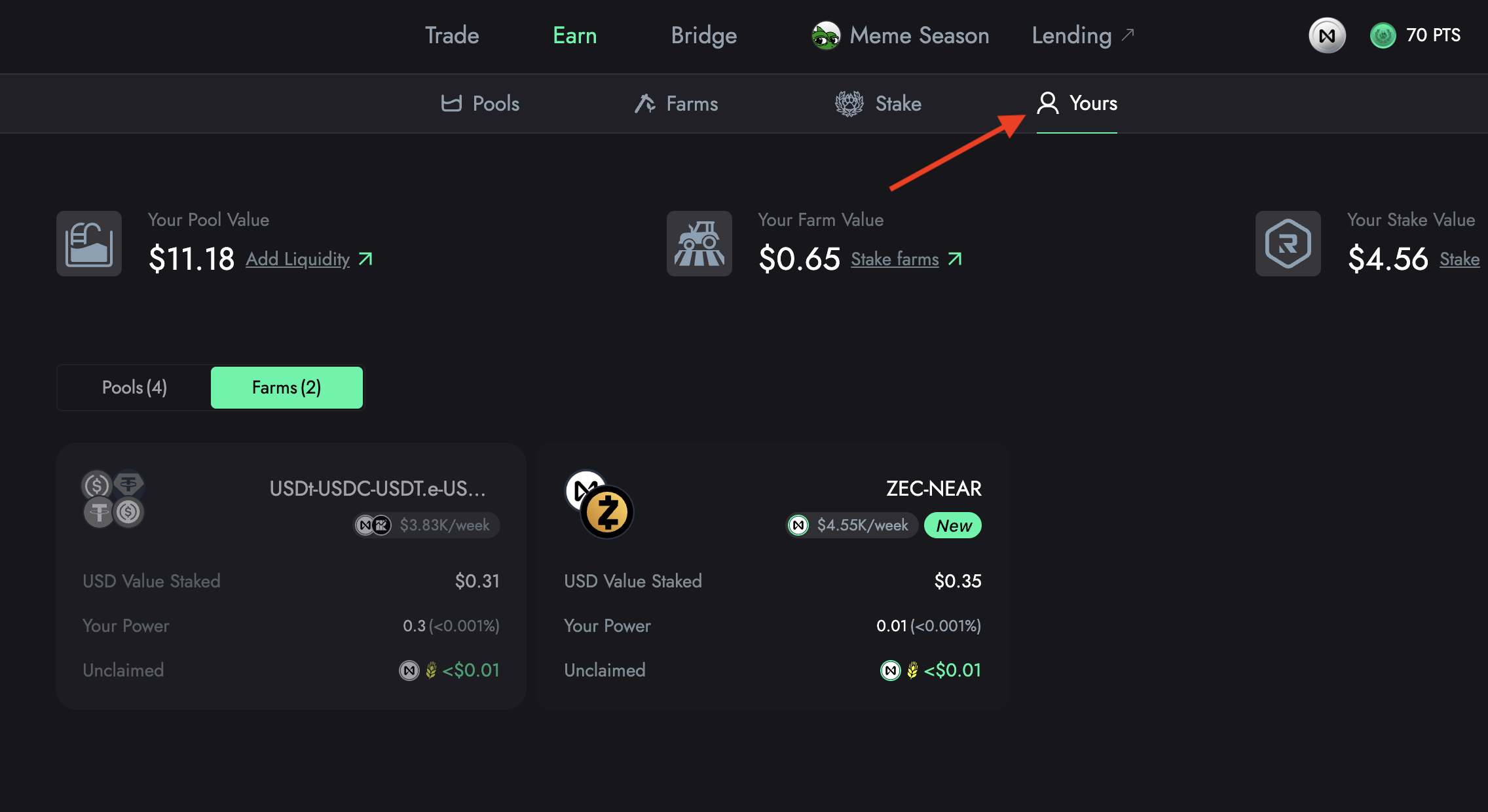The image size is (1488, 812).
Task: Click the Your Pool Value icon
Action: [x=89, y=244]
